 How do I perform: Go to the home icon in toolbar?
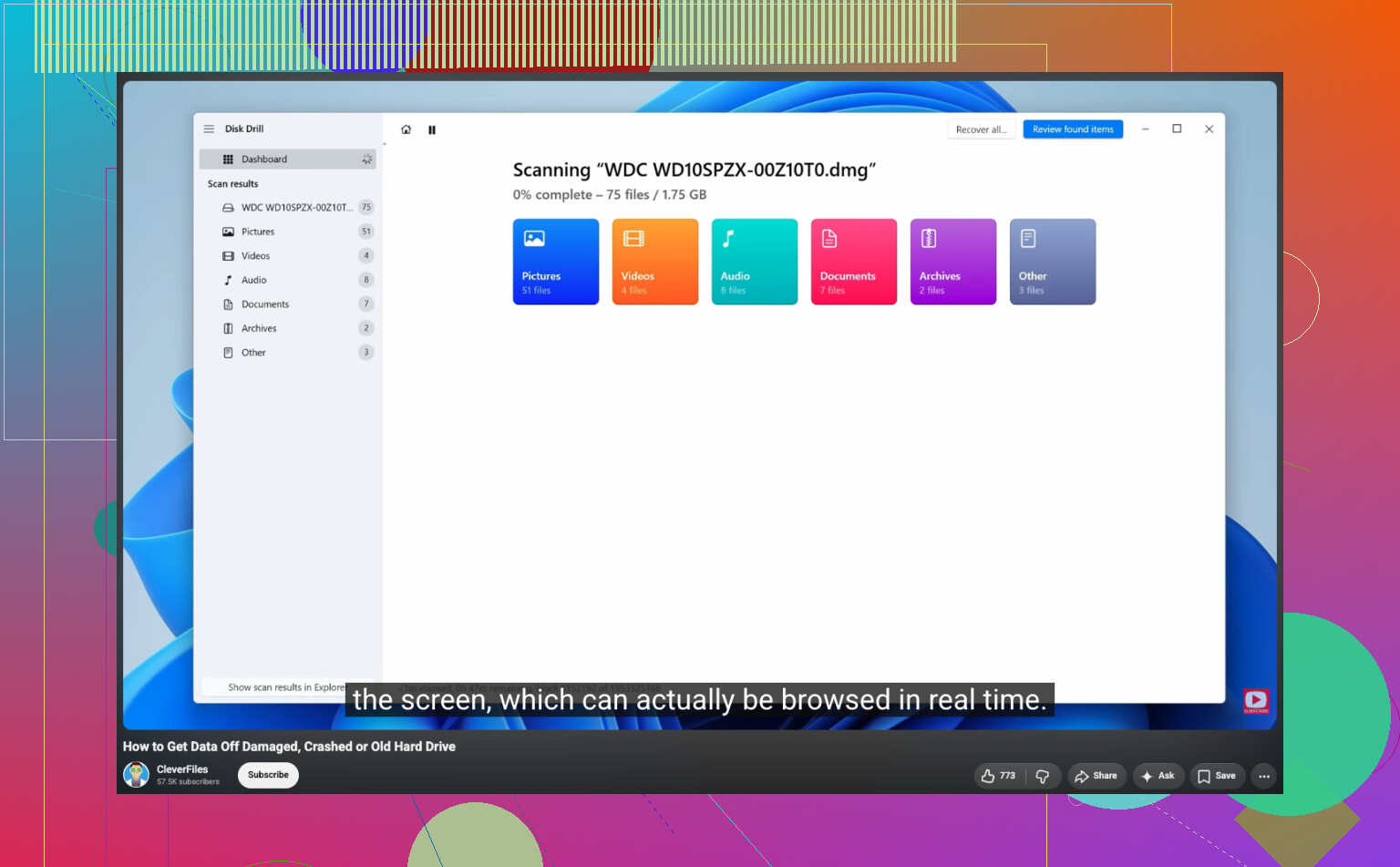pos(406,129)
